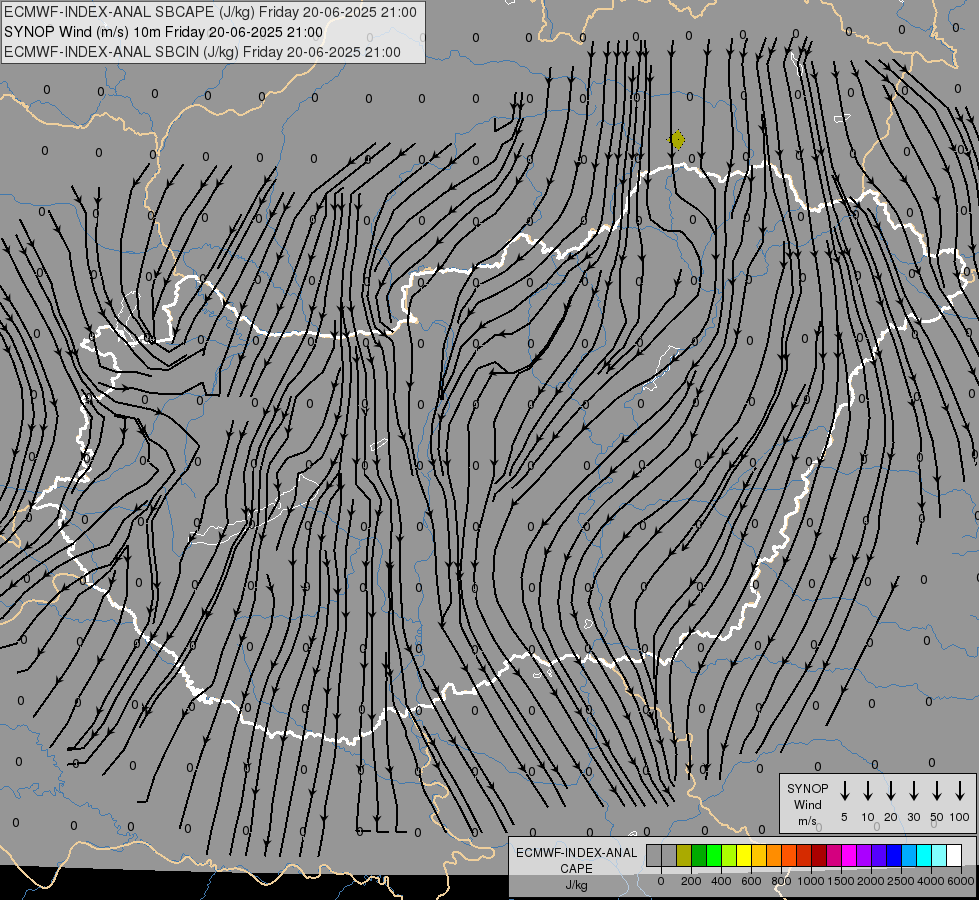Image resolution: width=979 pixels, height=900 pixels.
Task: Select the olive CAPE legend swatch
Action: 684,856
